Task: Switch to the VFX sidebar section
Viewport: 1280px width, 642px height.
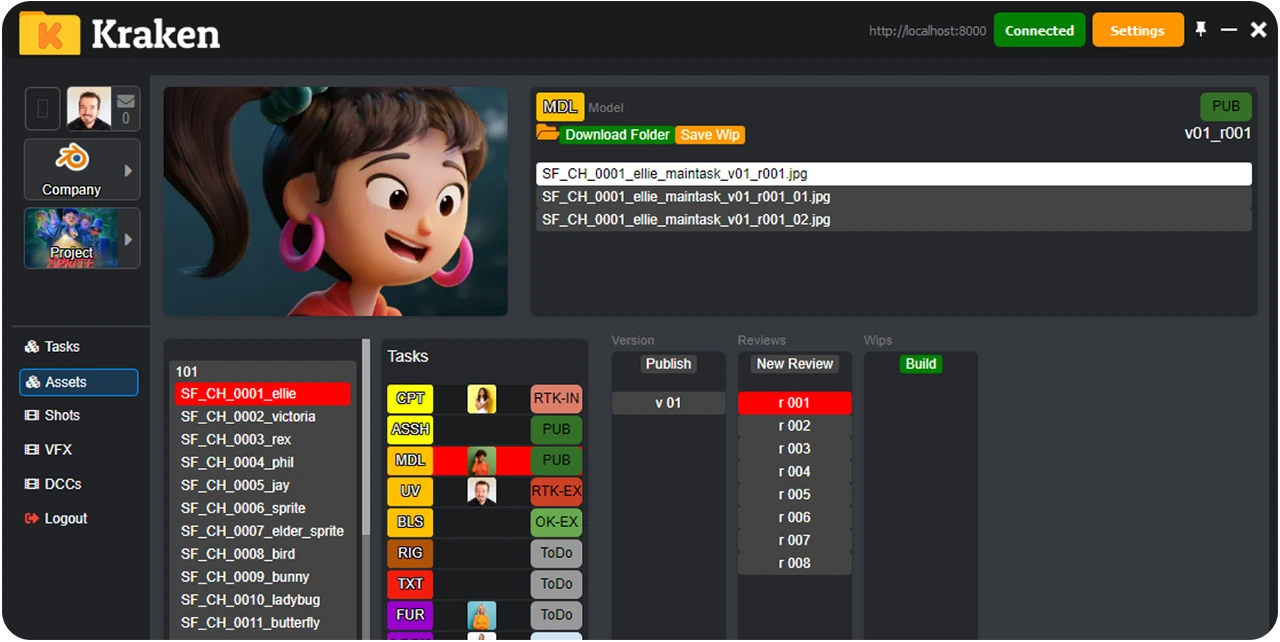Action: pyautogui.click(x=58, y=450)
